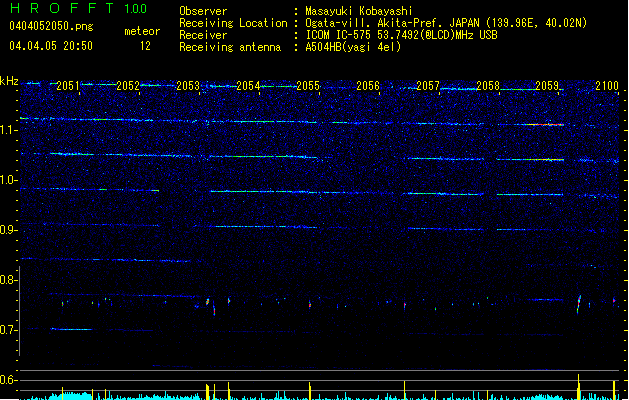Click the 'meteor' label

pos(142,31)
